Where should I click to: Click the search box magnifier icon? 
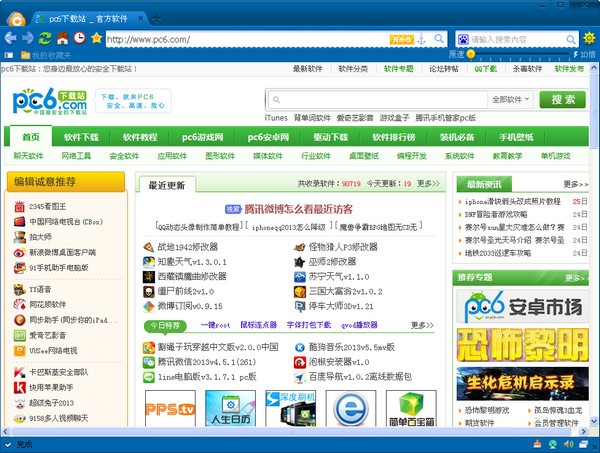tap(571, 39)
